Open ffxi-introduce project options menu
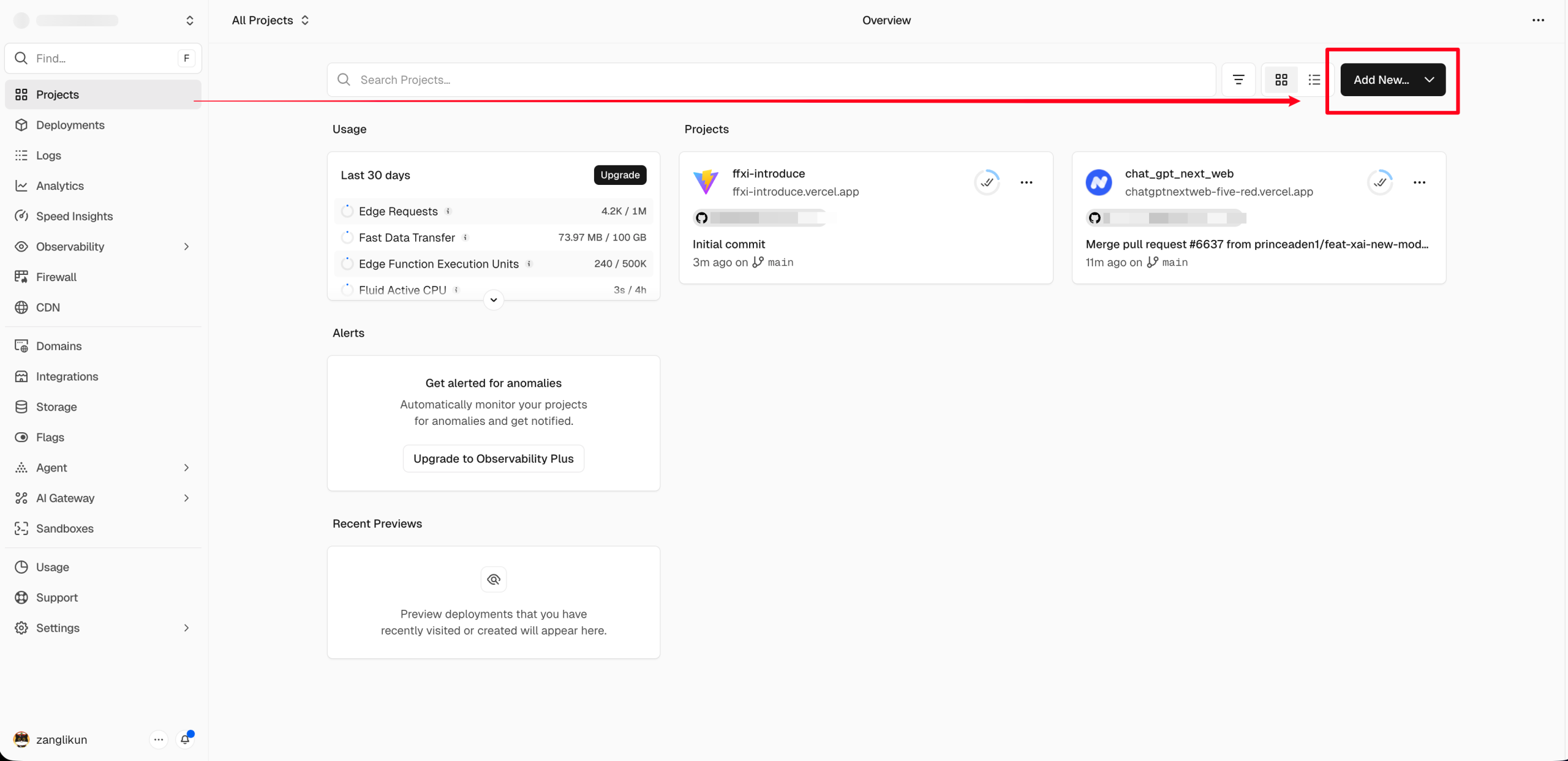This screenshot has height=761, width=1568. [1026, 182]
